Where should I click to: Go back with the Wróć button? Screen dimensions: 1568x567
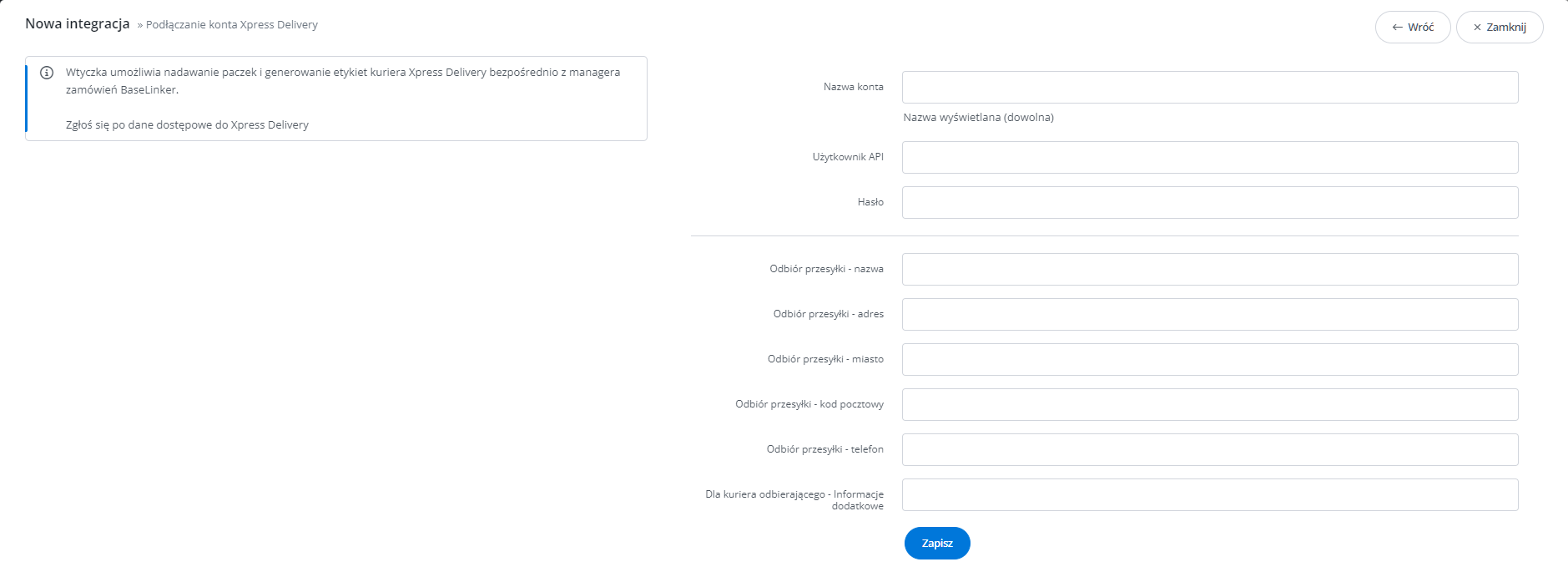[x=1413, y=28]
